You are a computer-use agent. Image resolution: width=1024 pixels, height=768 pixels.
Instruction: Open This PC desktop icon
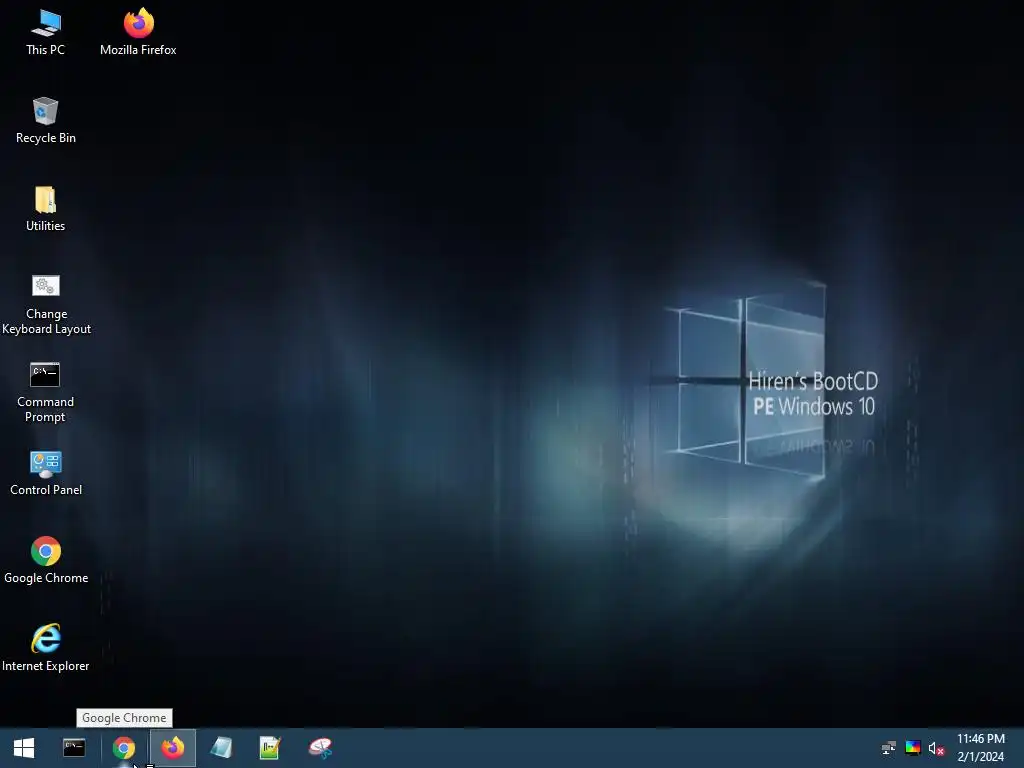pos(45,33)
